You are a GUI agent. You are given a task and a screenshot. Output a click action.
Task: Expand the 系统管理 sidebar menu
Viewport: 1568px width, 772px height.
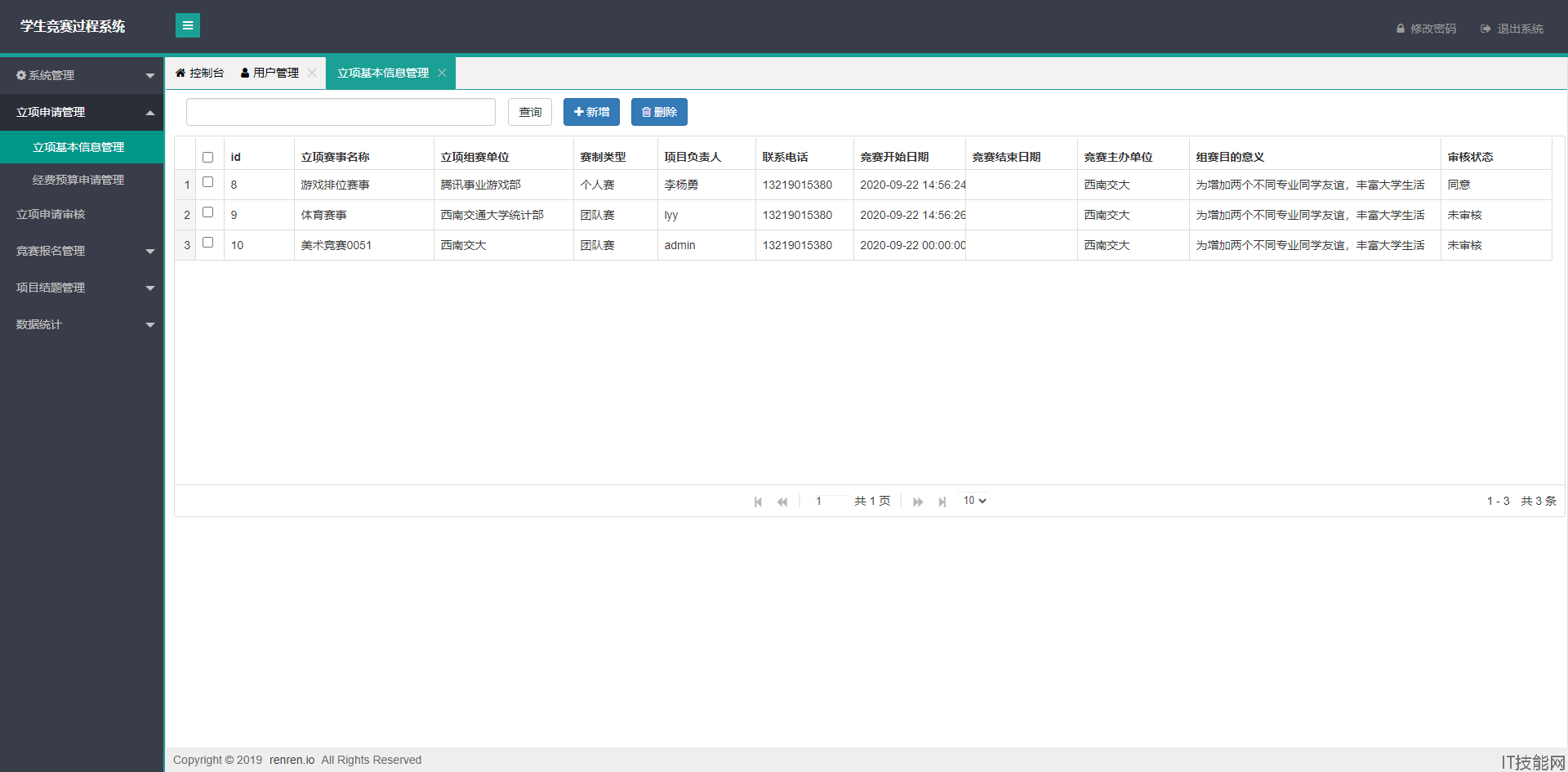point(82,75)
